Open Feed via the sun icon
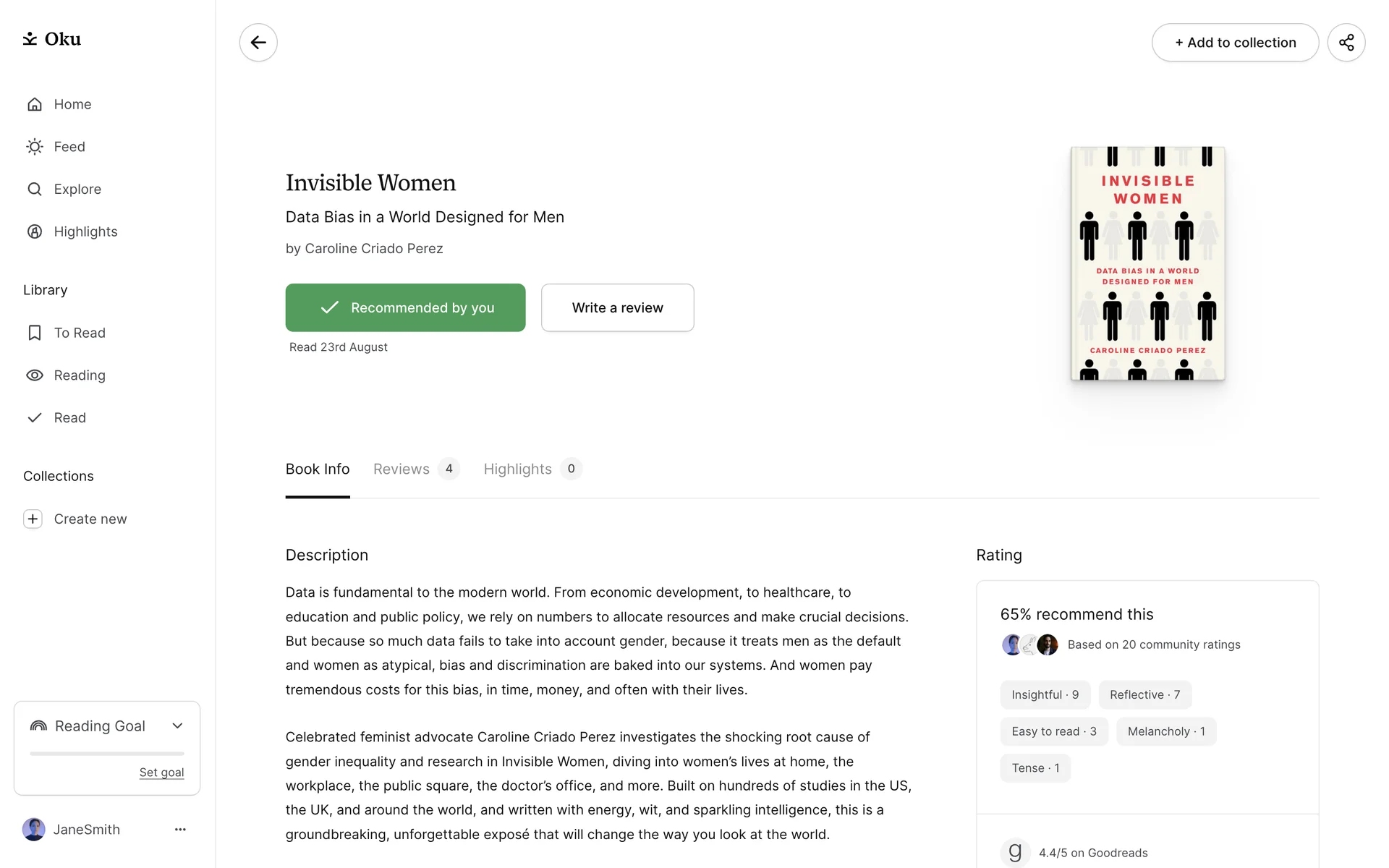The image size is (1389, 868). coord(35,147)
